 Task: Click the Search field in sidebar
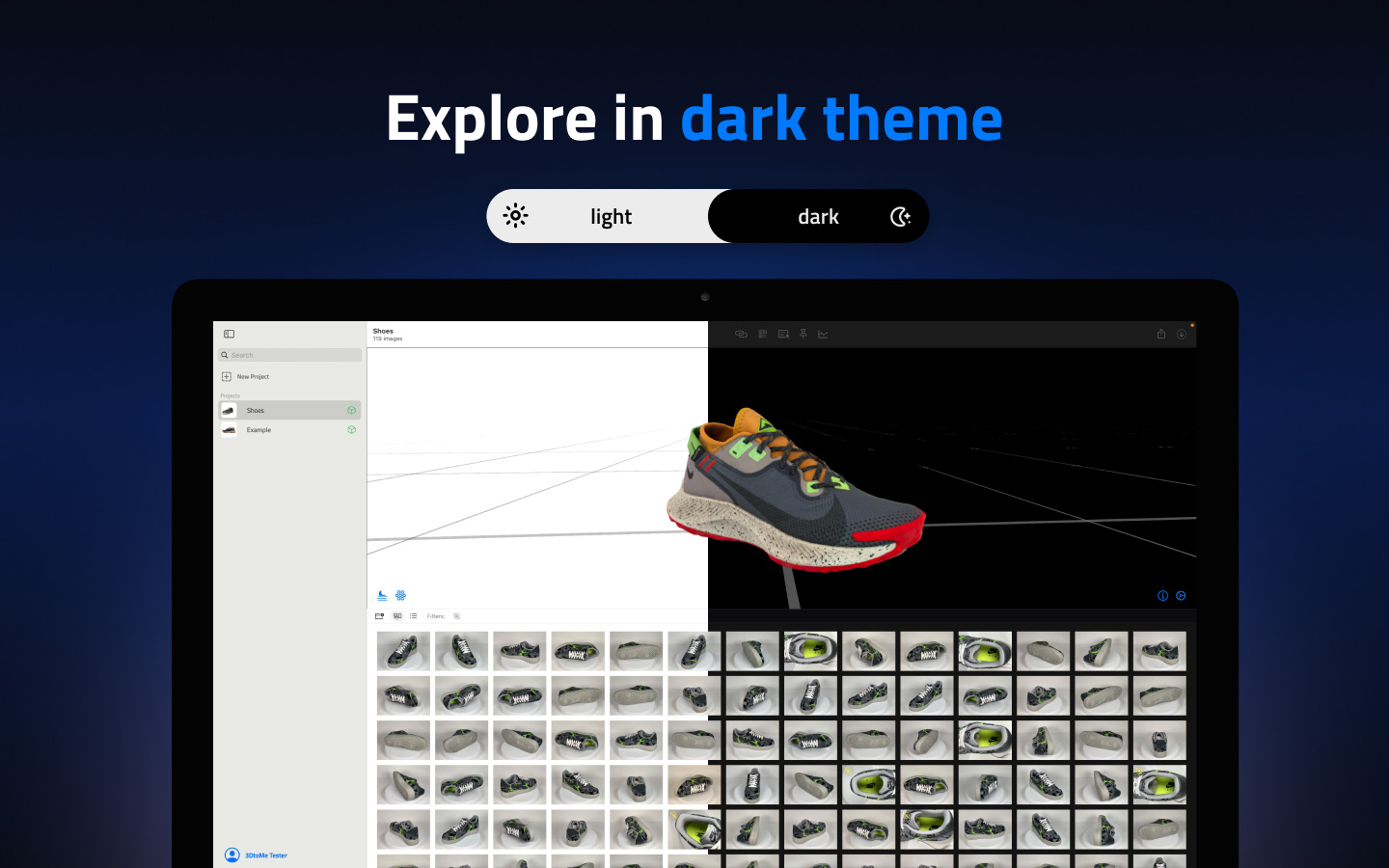click(290, 355)
